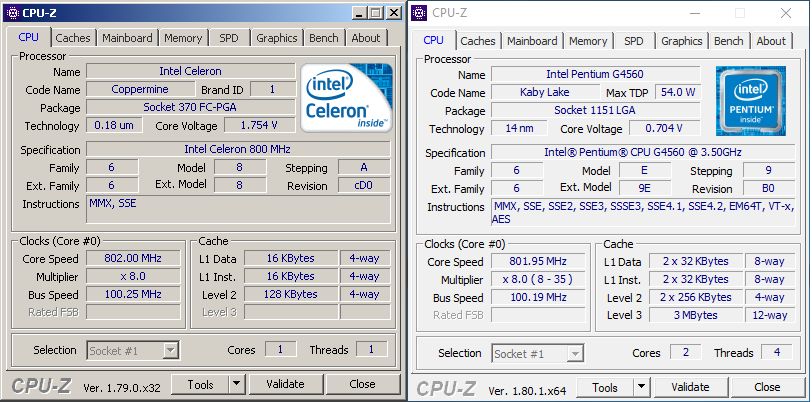Open Graphics tab in left window
The height and width of the screenshot is (402, 812).
point(277,38)
